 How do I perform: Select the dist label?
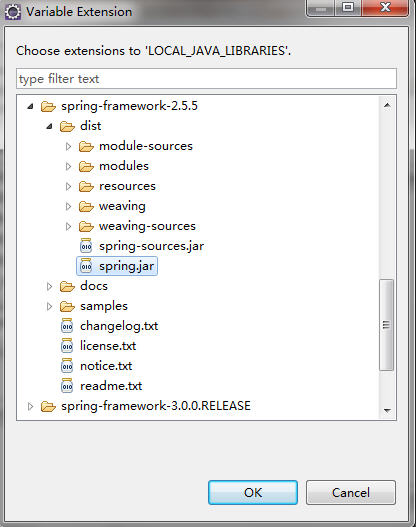click(x=91, y=126)
